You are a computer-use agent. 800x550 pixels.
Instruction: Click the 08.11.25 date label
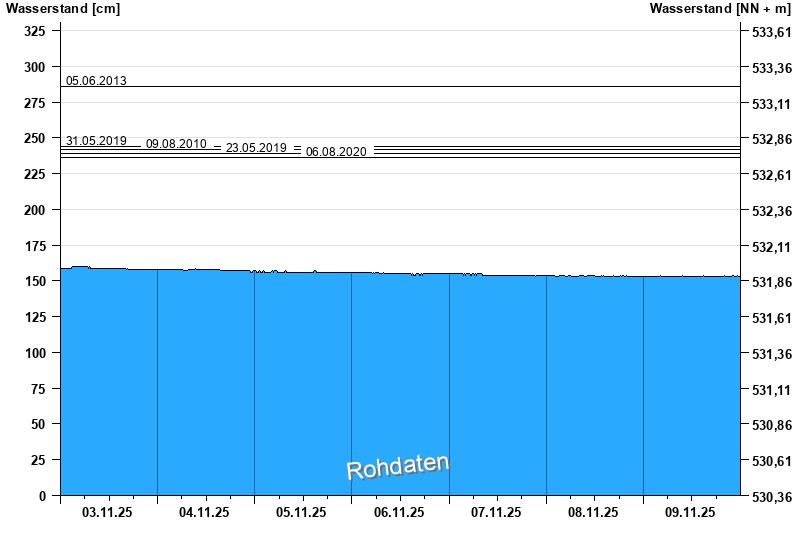point(593,512)
